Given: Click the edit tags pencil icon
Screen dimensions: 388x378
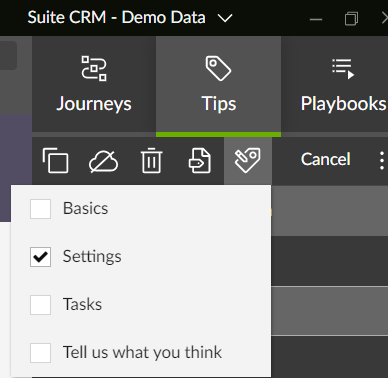Looking at the screenshot, I should pos(247,161).
